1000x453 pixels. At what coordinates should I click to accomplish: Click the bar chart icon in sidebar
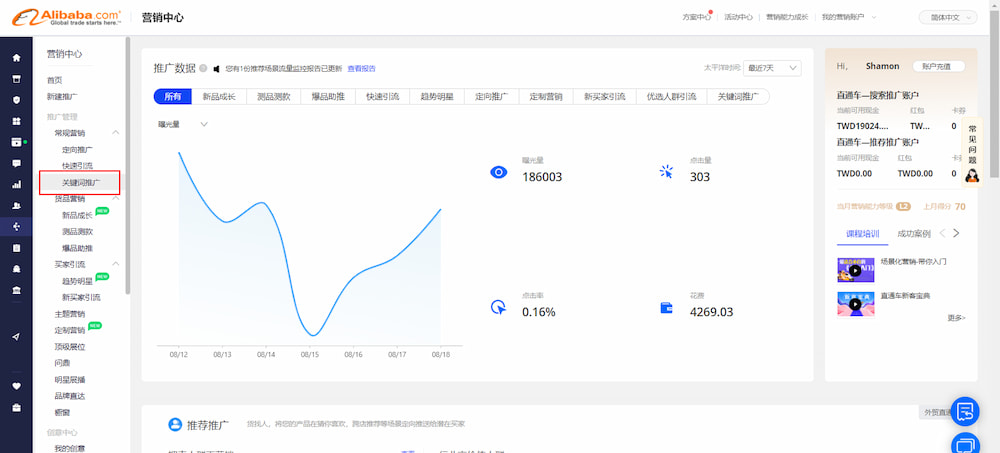pos(17,185)
